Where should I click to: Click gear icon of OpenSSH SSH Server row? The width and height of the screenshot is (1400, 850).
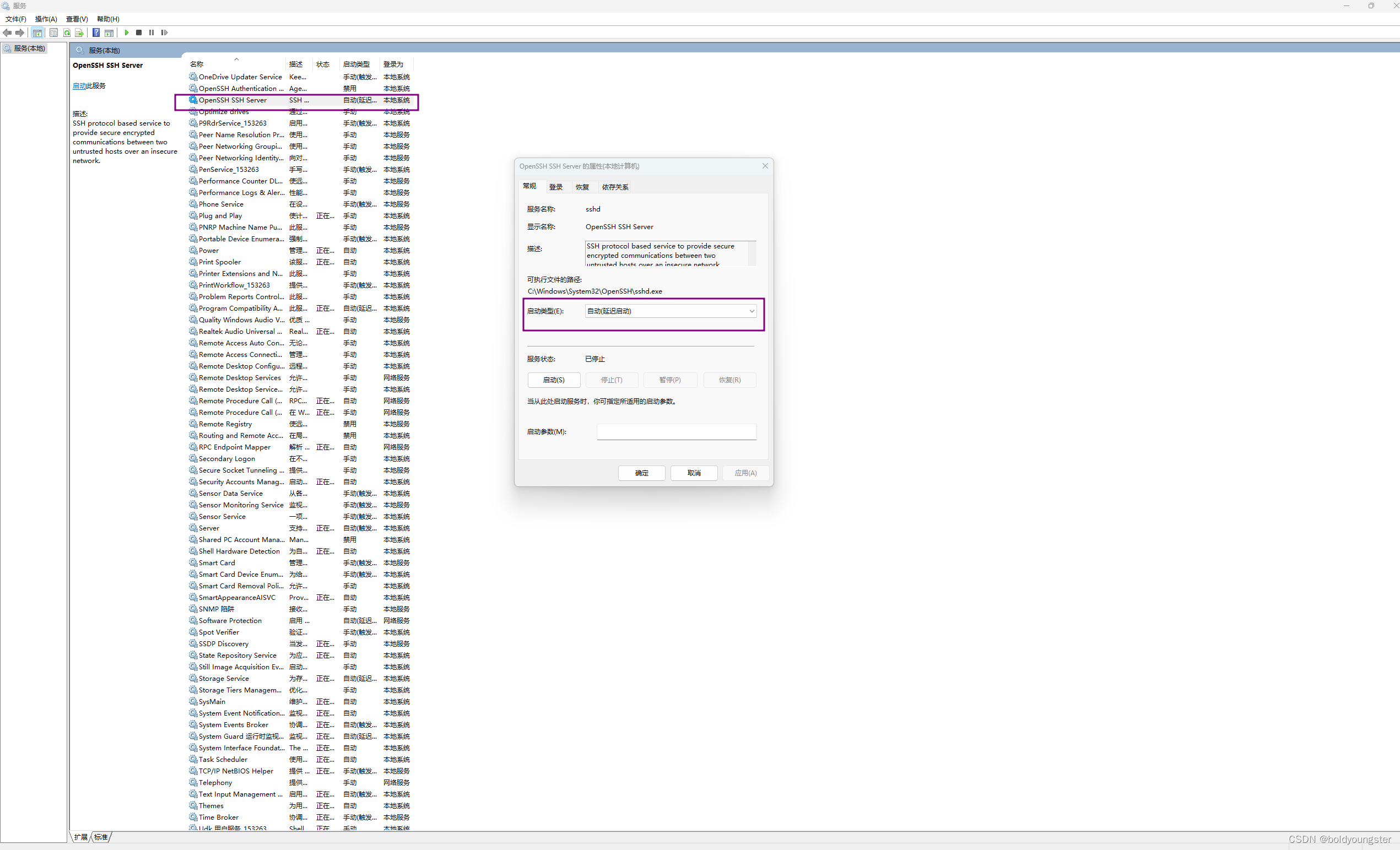pos(193,100)
